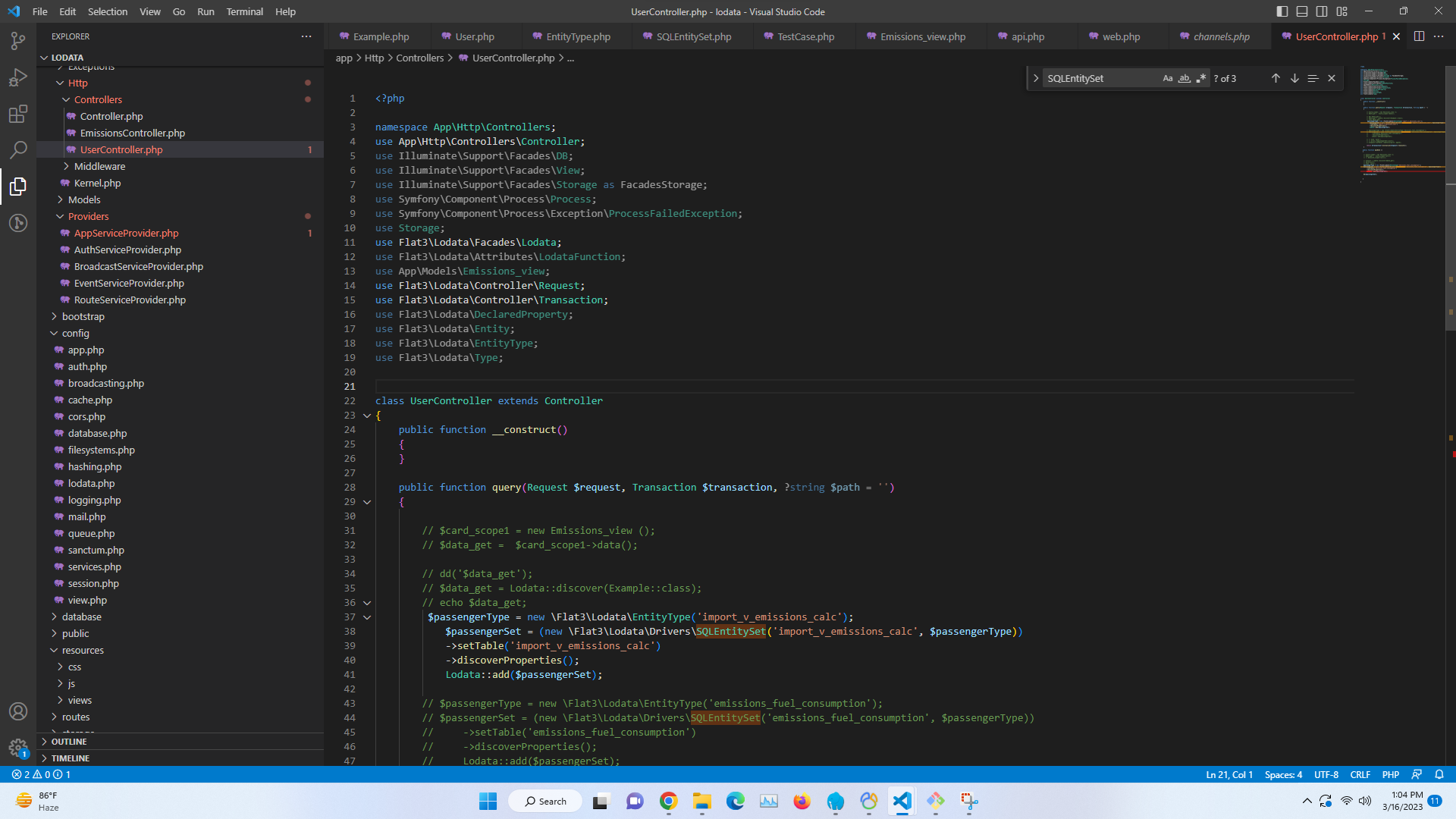Open the Source Control view
The image size is (1456, 819).
(x=18, y=41)
